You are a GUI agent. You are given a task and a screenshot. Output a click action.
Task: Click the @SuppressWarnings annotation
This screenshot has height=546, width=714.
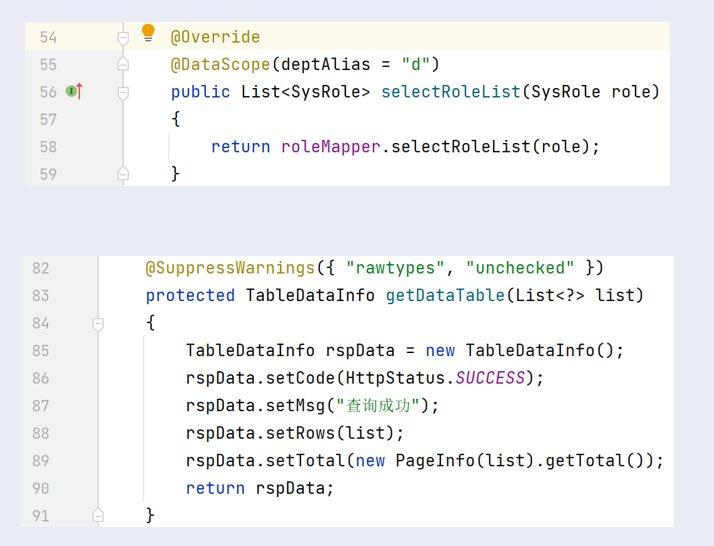[x=230, y=268]
